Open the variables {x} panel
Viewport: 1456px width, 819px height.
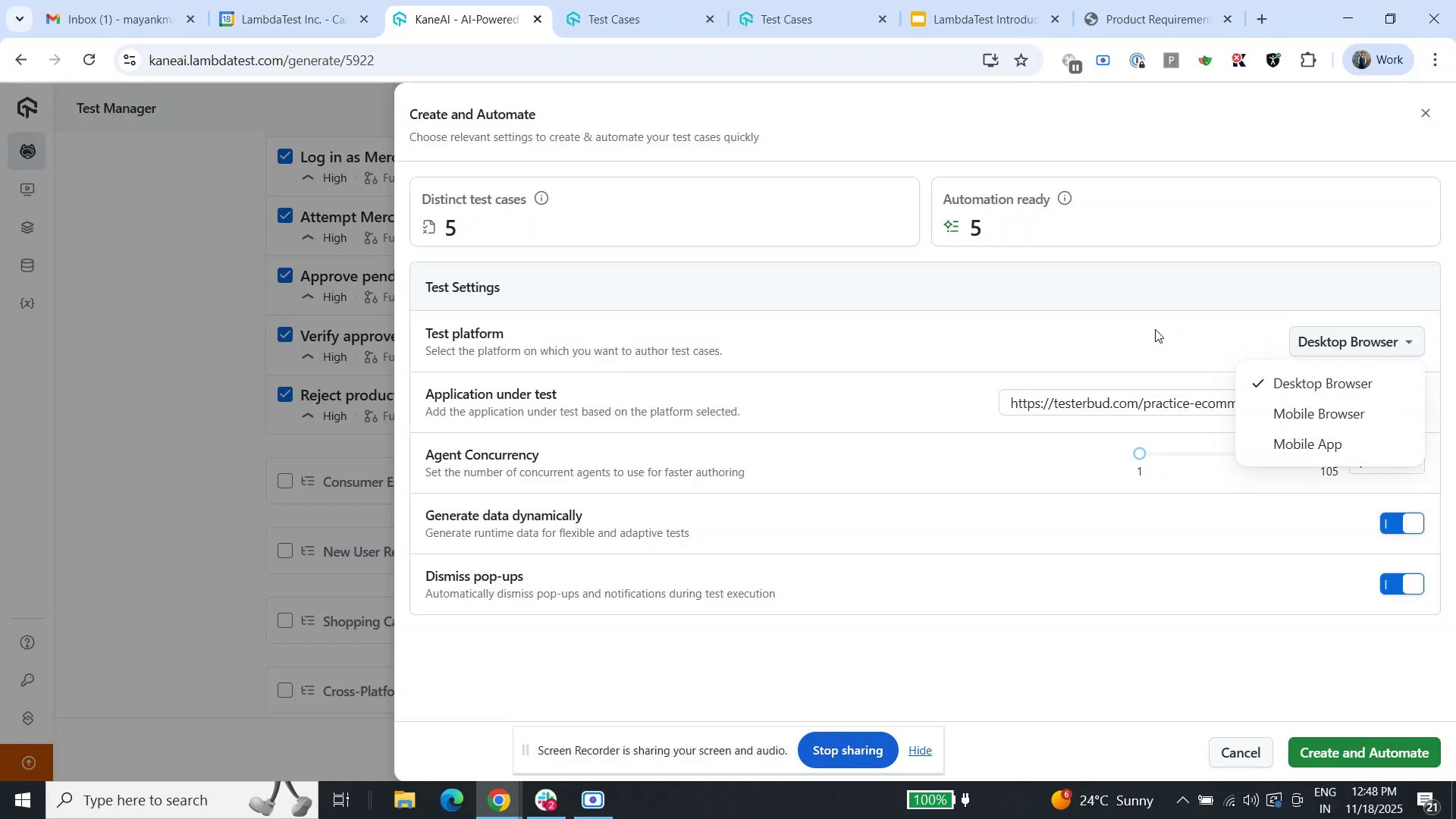click(27, 303)
